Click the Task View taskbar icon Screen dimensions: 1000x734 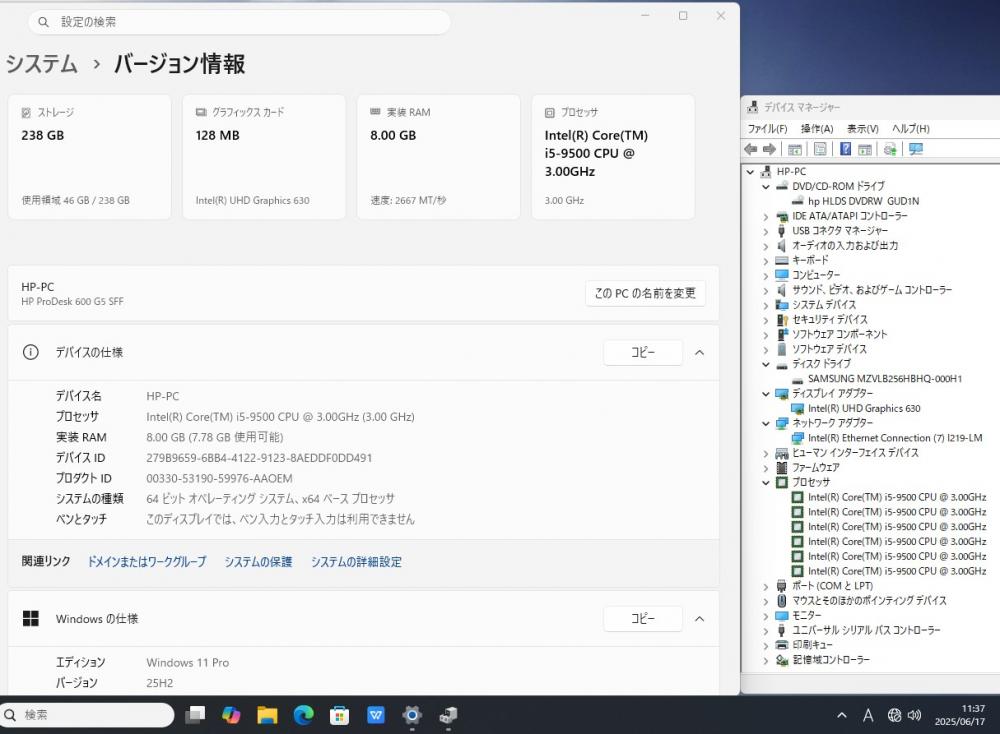195,715
